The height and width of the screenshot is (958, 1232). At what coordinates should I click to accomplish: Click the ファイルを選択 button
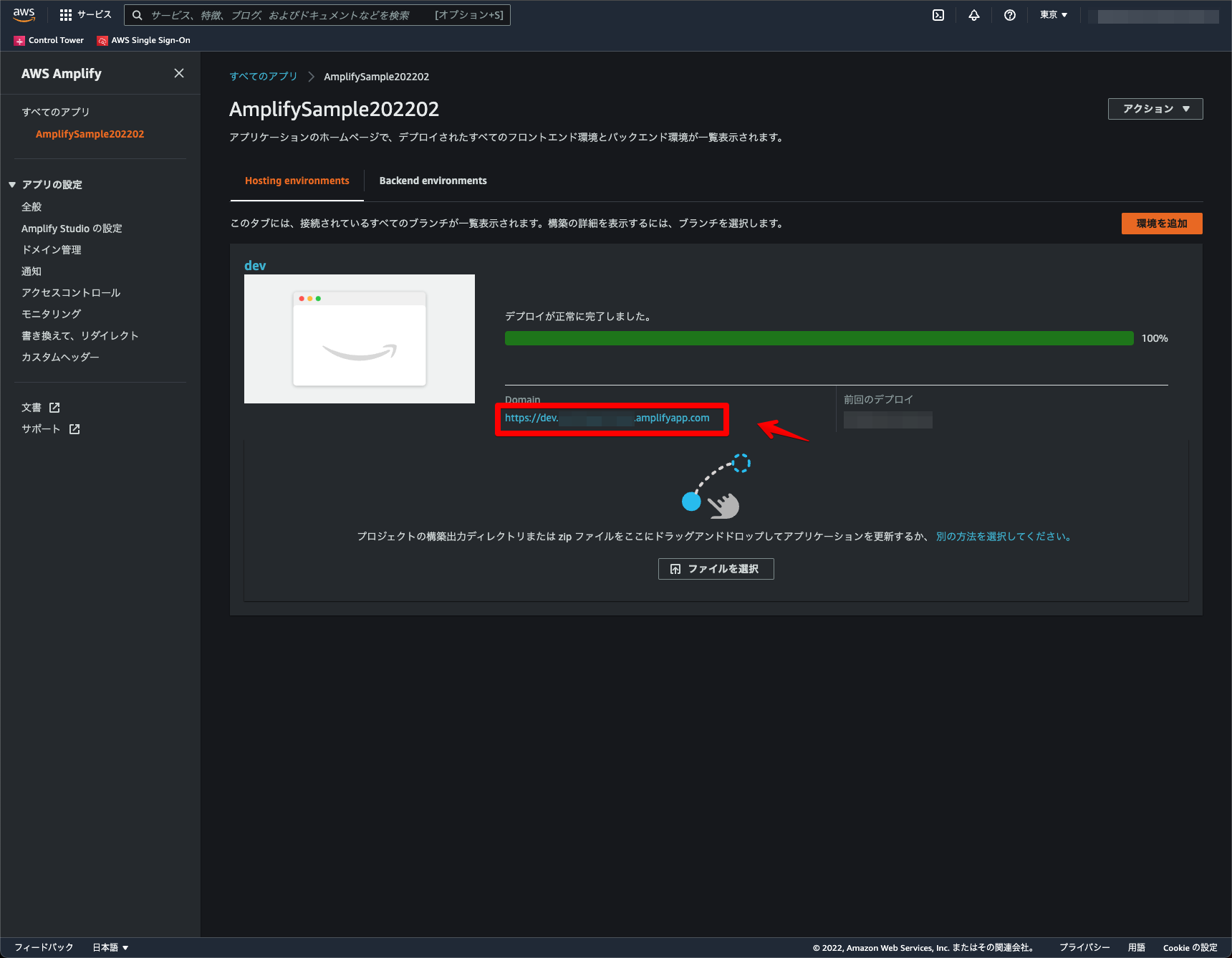coord(716,569)
